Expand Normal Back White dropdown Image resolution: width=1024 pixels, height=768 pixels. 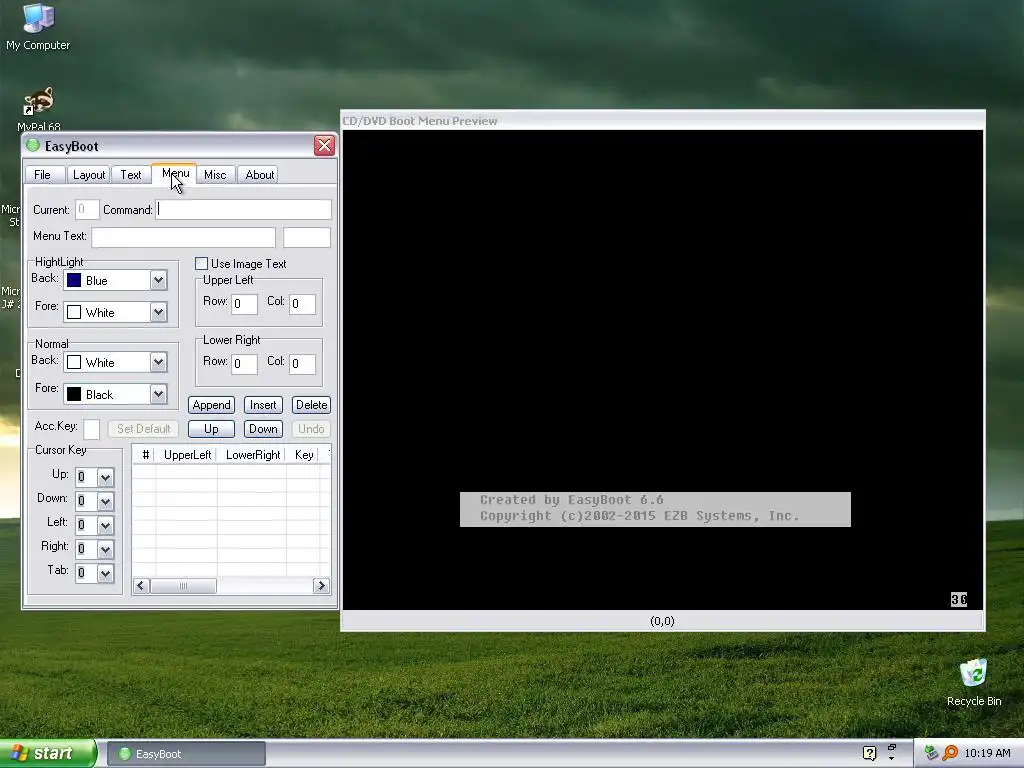click(158, 362)
